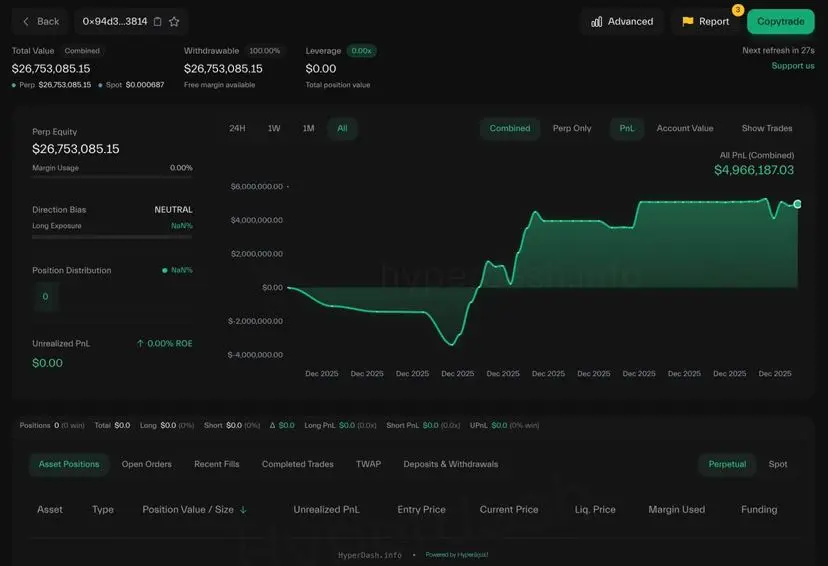Show PnL chart mode
The width and height of the screenshot is (828, 566).
(x=627, y=128)
